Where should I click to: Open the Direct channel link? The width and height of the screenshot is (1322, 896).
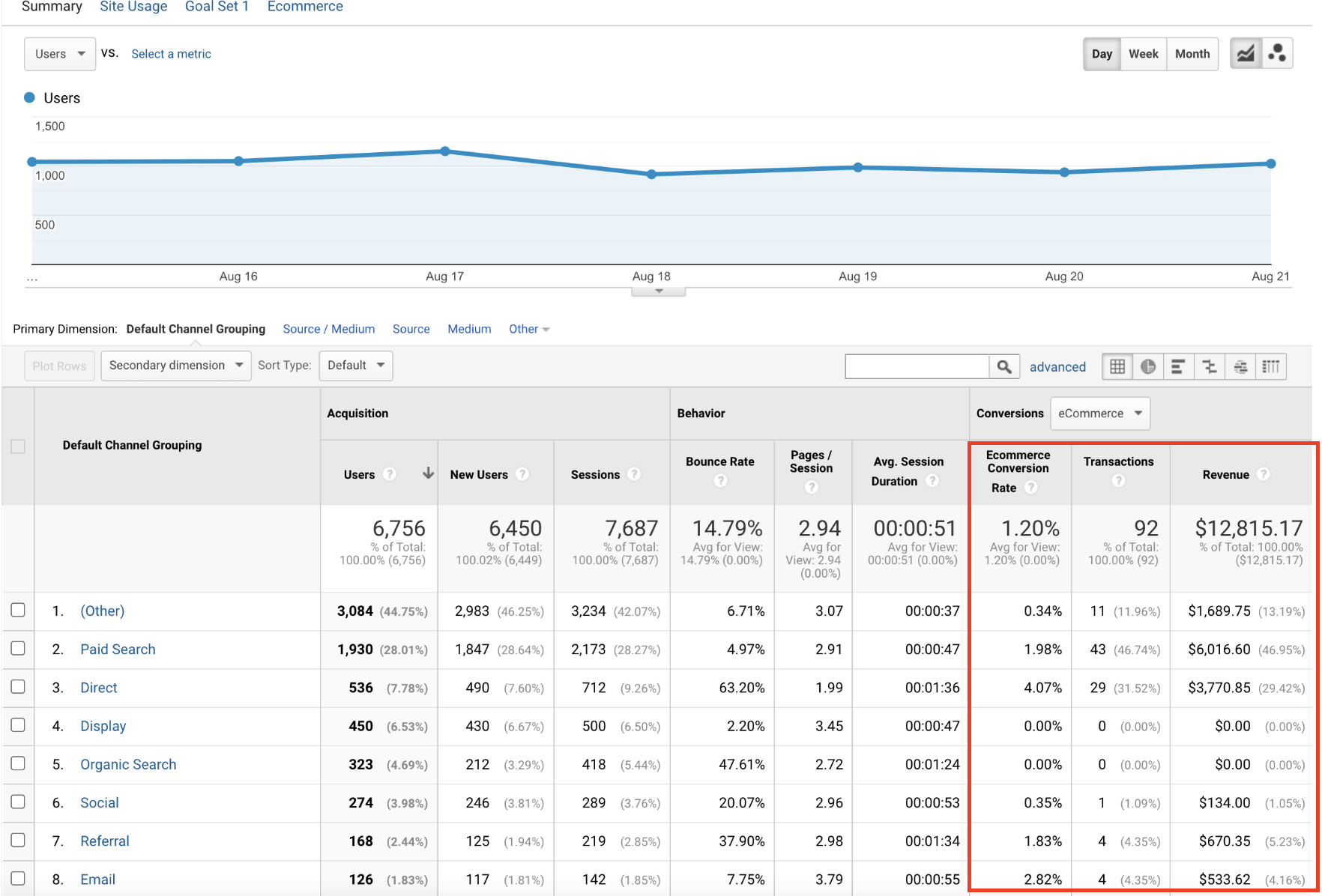tap(99, 688)
